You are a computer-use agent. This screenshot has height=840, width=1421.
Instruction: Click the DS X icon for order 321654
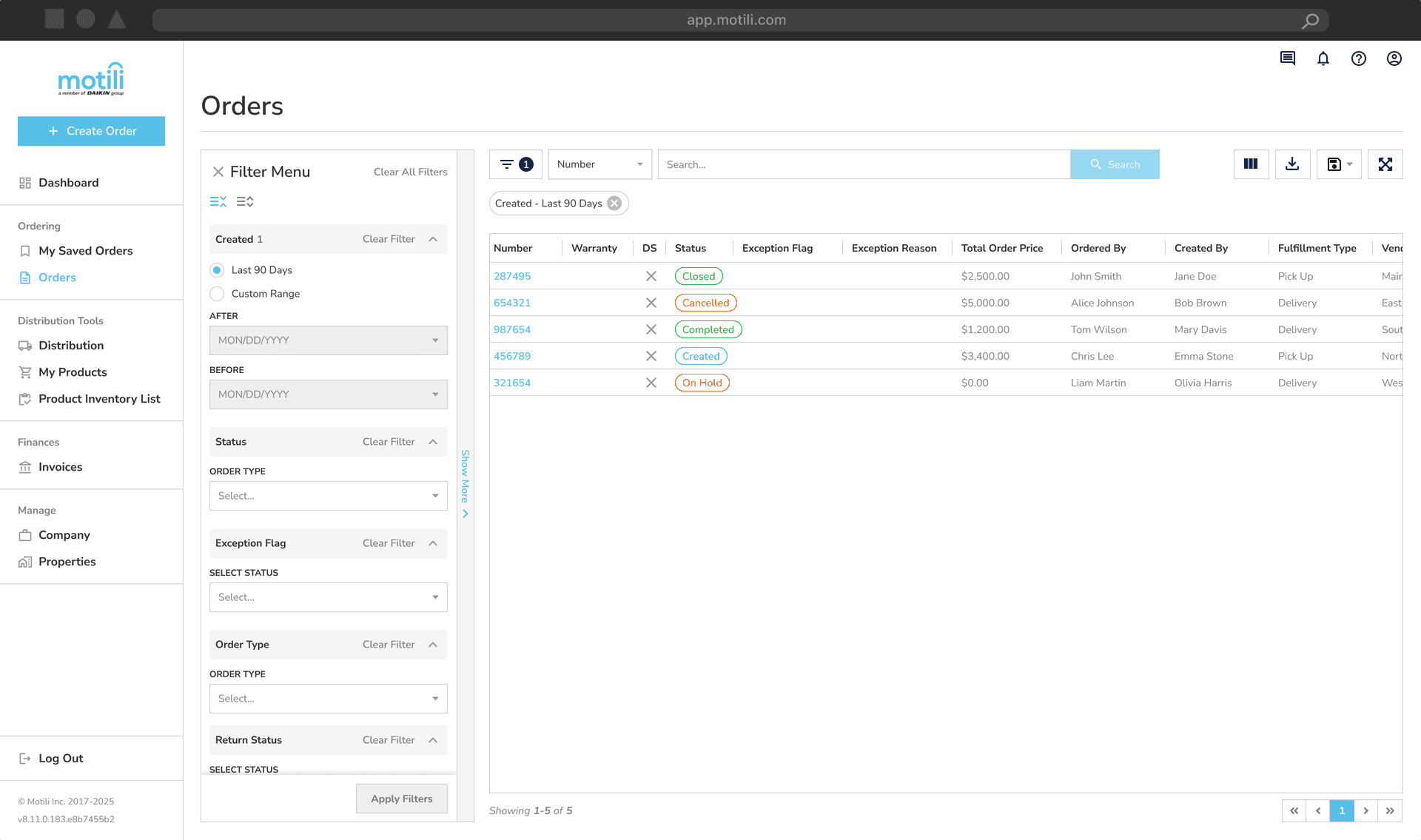coord(651,383)
